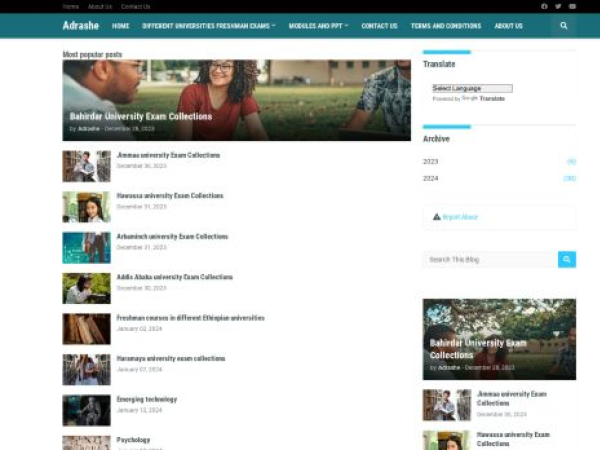Open Jimmaa university Exam Collections post
Screen dimensions: 600x450
click(168, 155)
